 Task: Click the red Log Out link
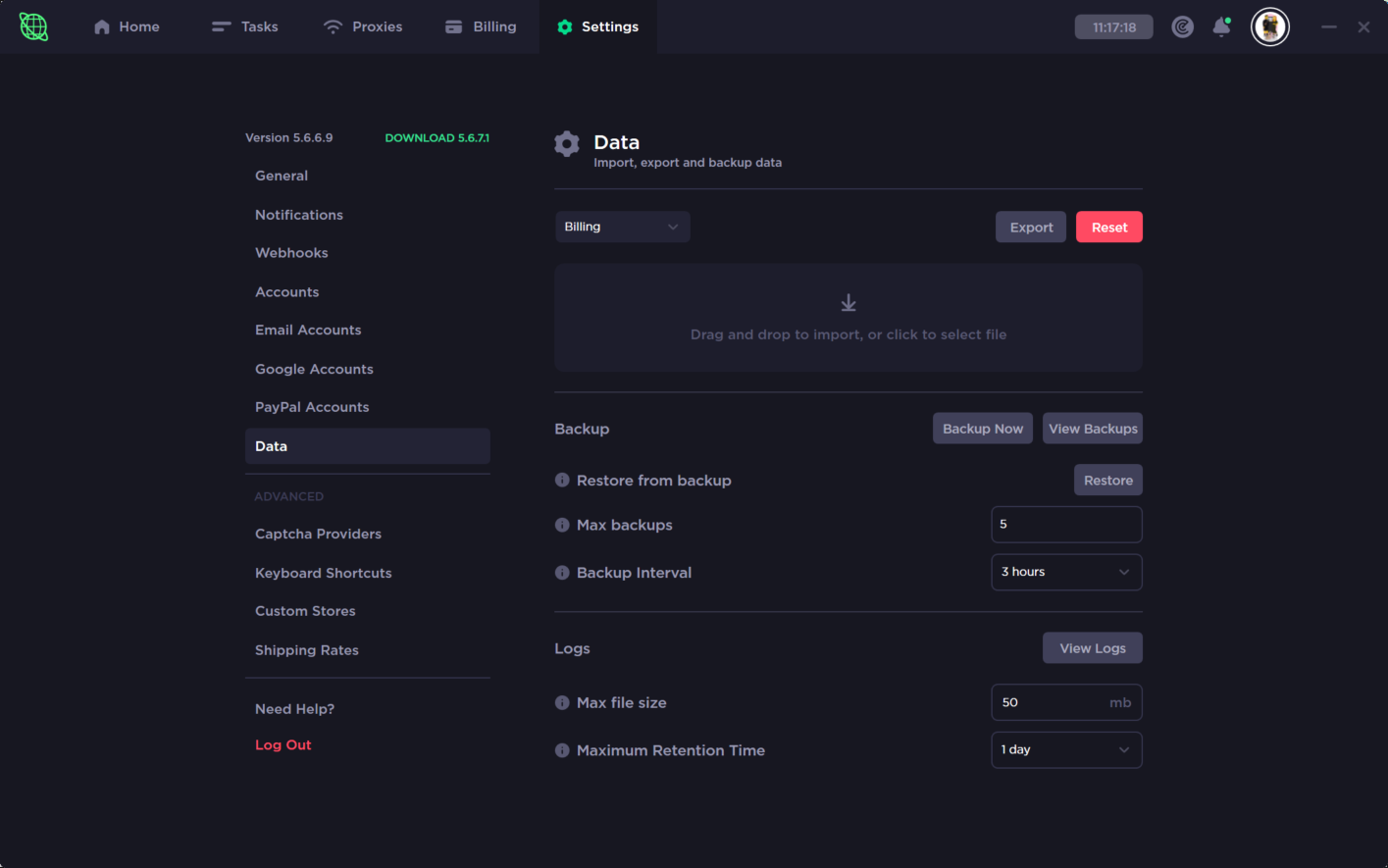[283, 745]
